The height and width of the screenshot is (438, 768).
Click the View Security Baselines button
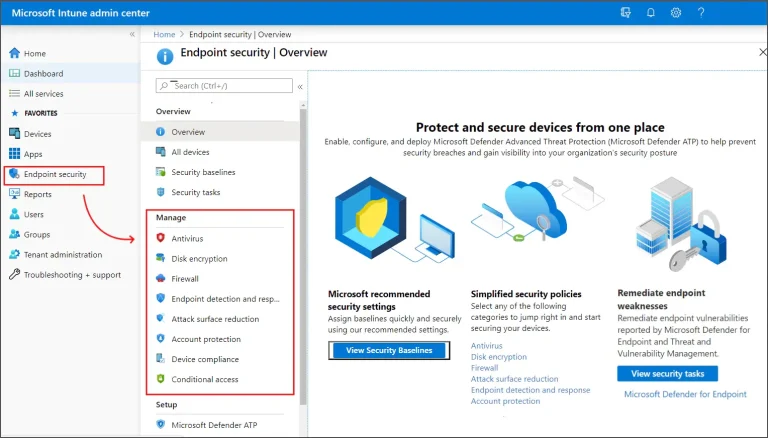(x=389, y=350)
